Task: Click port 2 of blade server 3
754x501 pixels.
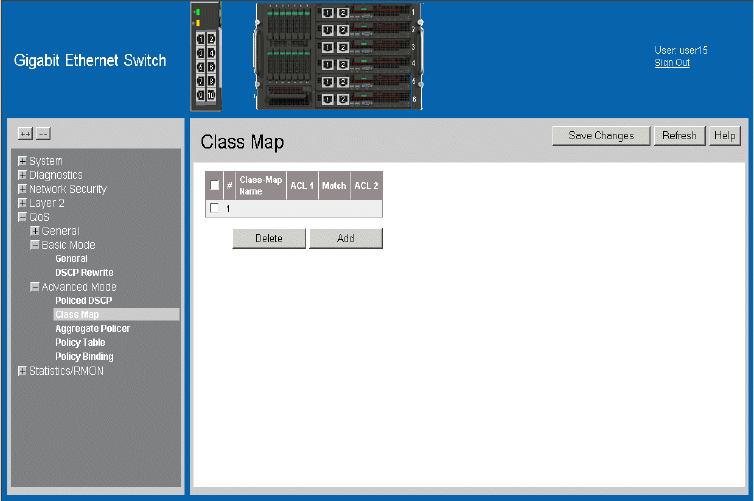Action: [x=342, y=47]
